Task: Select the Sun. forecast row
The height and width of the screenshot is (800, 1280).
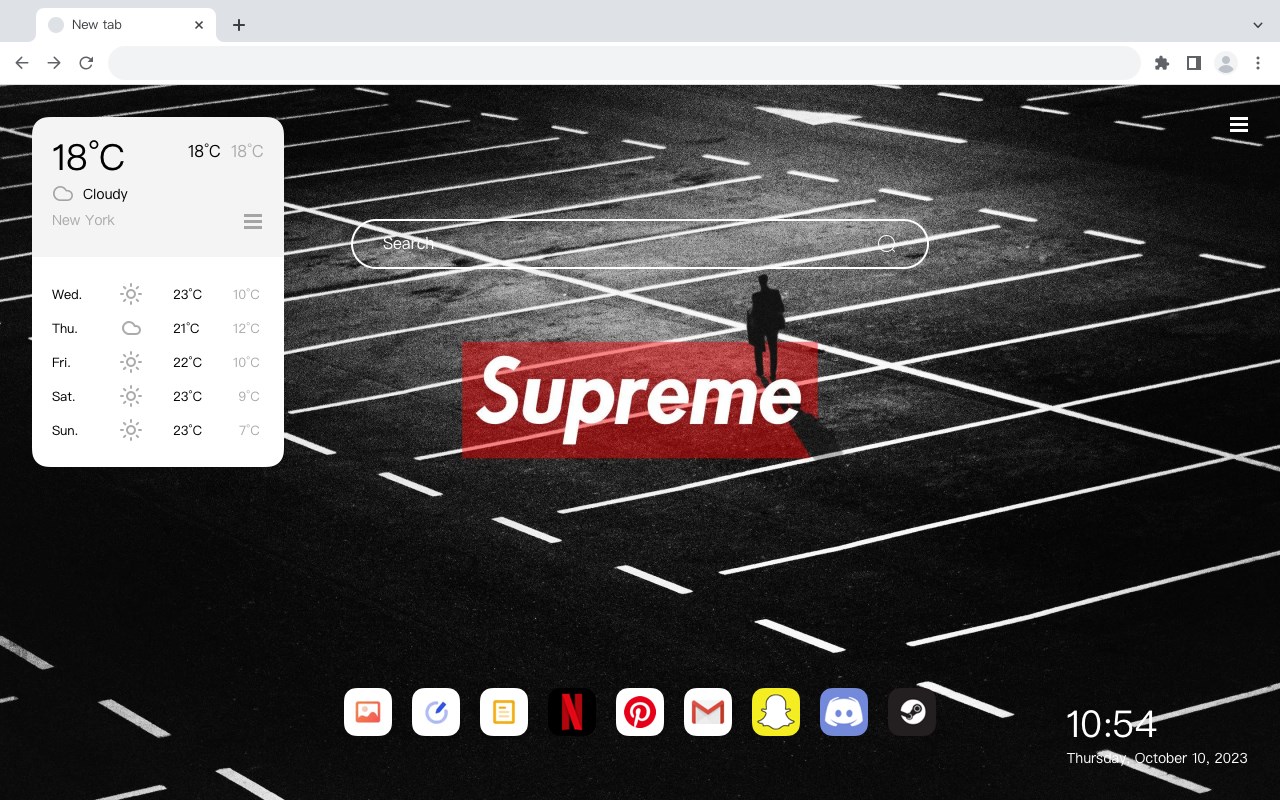Action: [158, 430]
